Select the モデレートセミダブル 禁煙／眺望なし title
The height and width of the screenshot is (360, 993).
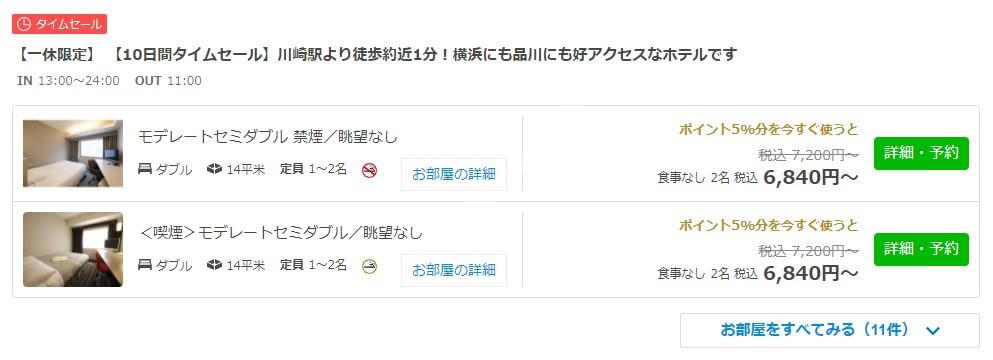click(268, 136)
